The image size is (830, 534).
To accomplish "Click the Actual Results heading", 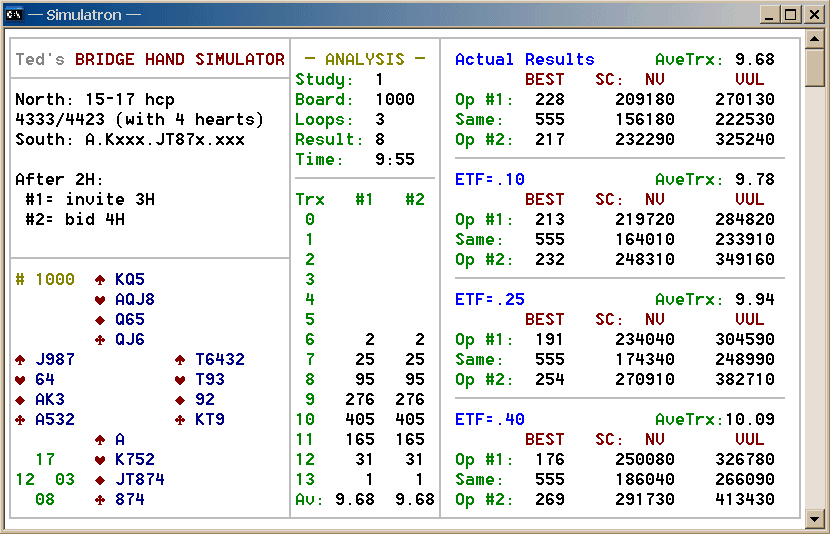I will click(524, 60).
